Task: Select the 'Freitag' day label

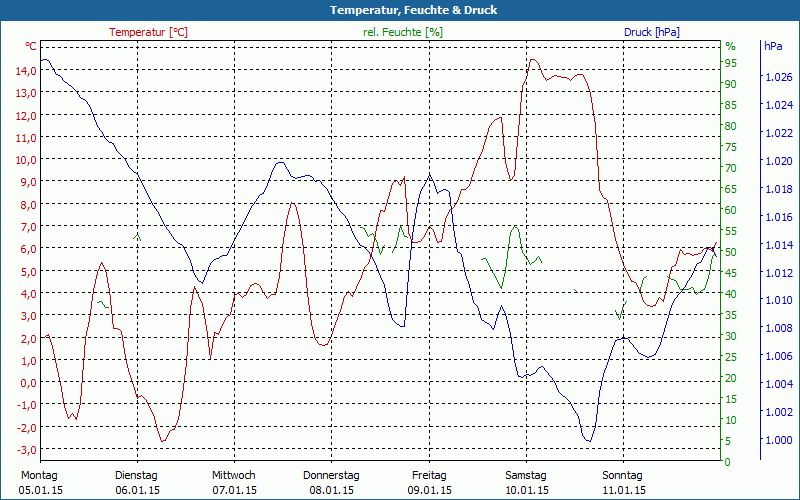Action: tap(429, 475)
